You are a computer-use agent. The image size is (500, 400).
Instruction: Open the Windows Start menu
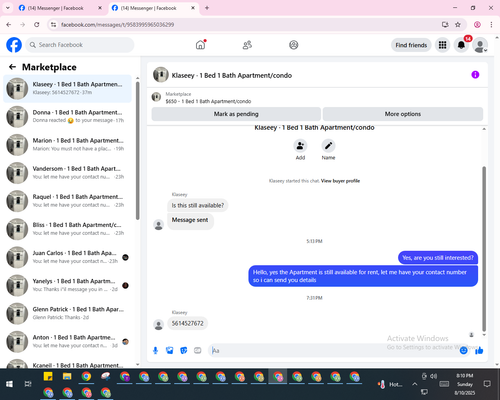pyautogui.click(x=9, y=384)
